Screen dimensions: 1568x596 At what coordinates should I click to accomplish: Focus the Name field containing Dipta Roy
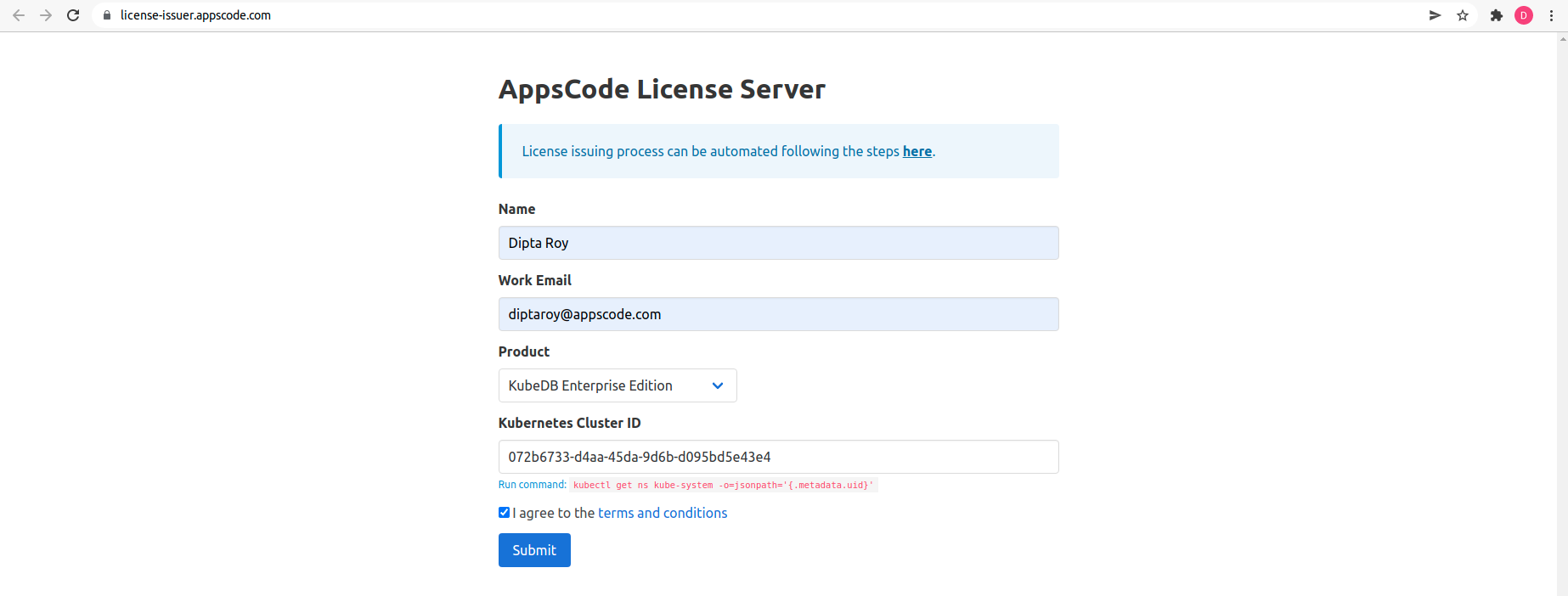(778, 243)
